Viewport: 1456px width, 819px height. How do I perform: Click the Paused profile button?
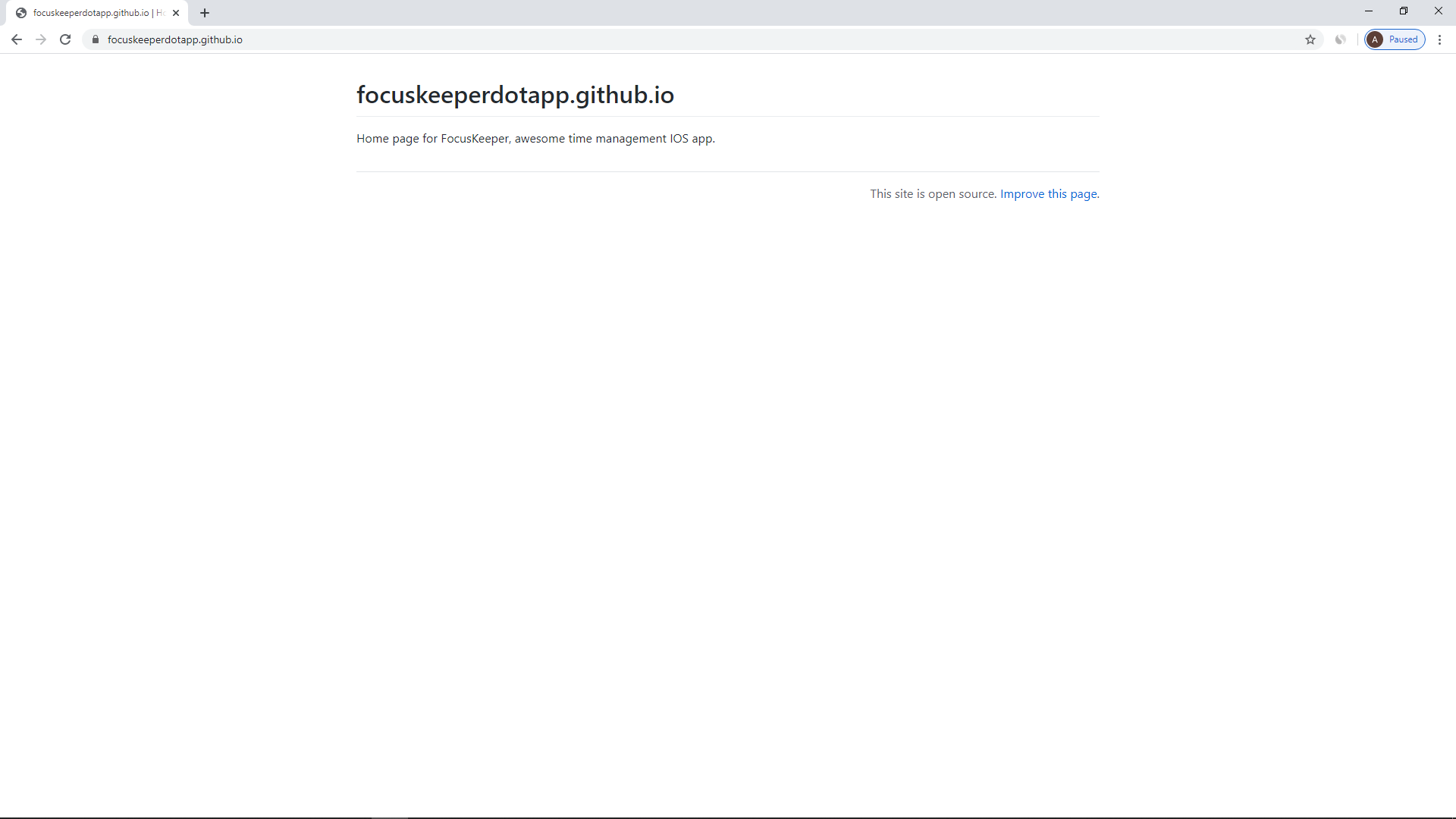(1395, 39)
